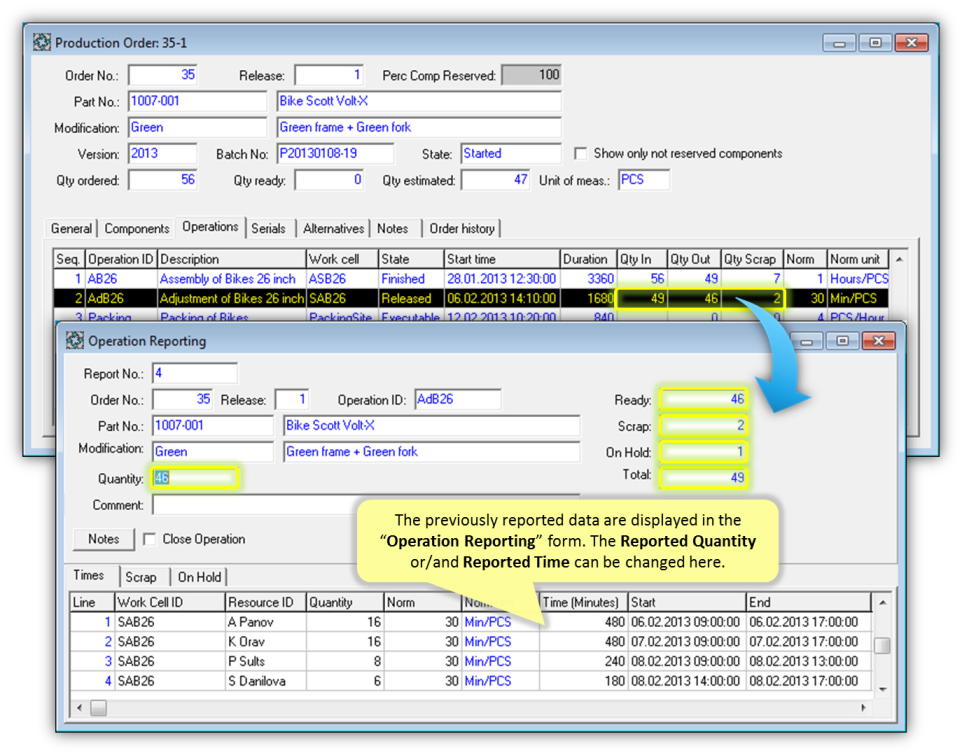Click the horizontal scrollbar right arrow

coord(863,708)
